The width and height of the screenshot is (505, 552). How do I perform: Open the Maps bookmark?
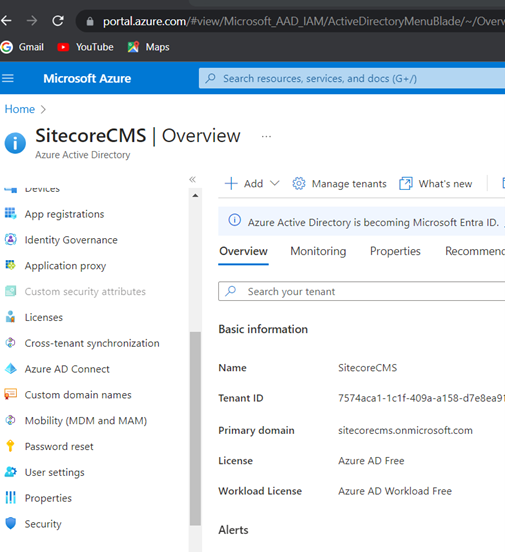148,47
